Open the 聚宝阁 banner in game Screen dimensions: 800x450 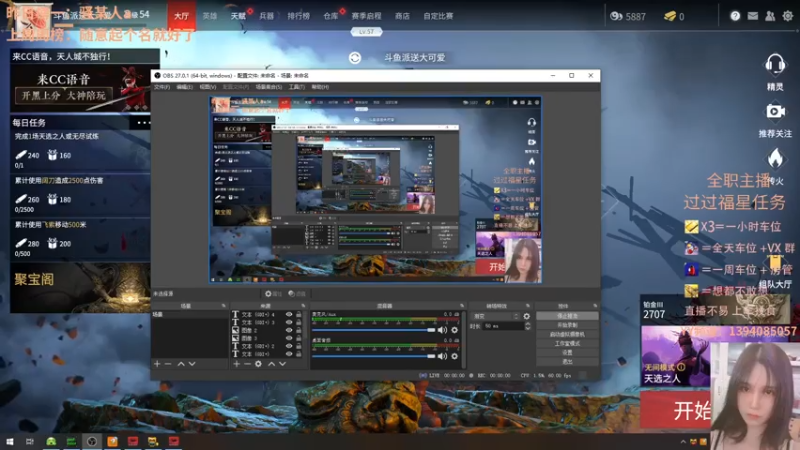click(80, 287)
